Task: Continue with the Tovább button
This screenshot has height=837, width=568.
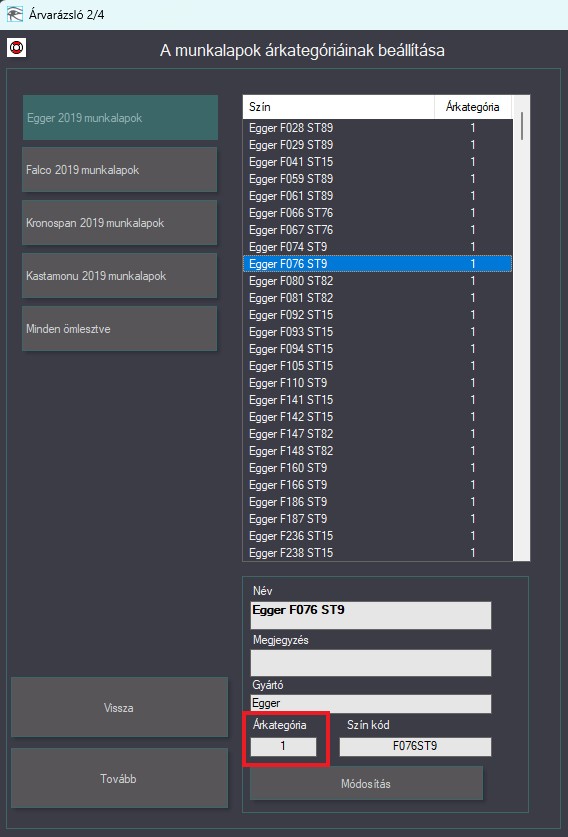Action: pyautogui.click(x=120, y=778)
